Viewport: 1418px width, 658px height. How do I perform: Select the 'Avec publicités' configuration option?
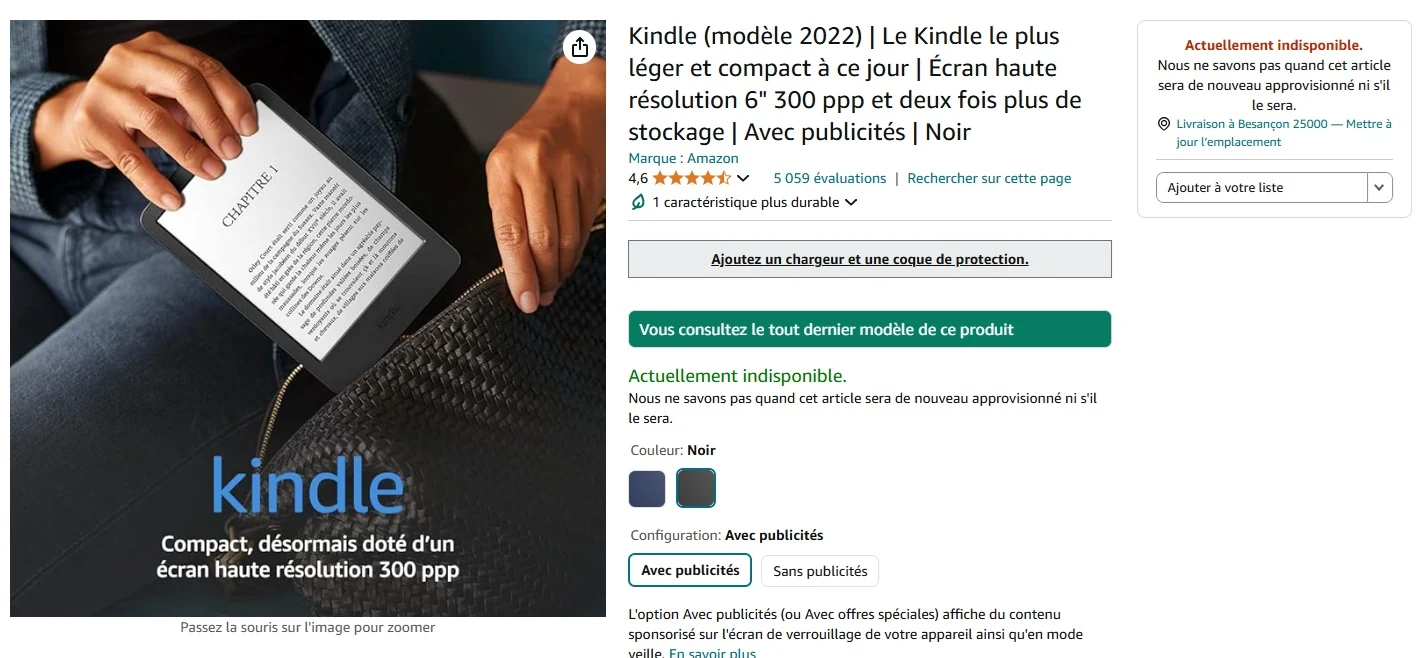690,570
